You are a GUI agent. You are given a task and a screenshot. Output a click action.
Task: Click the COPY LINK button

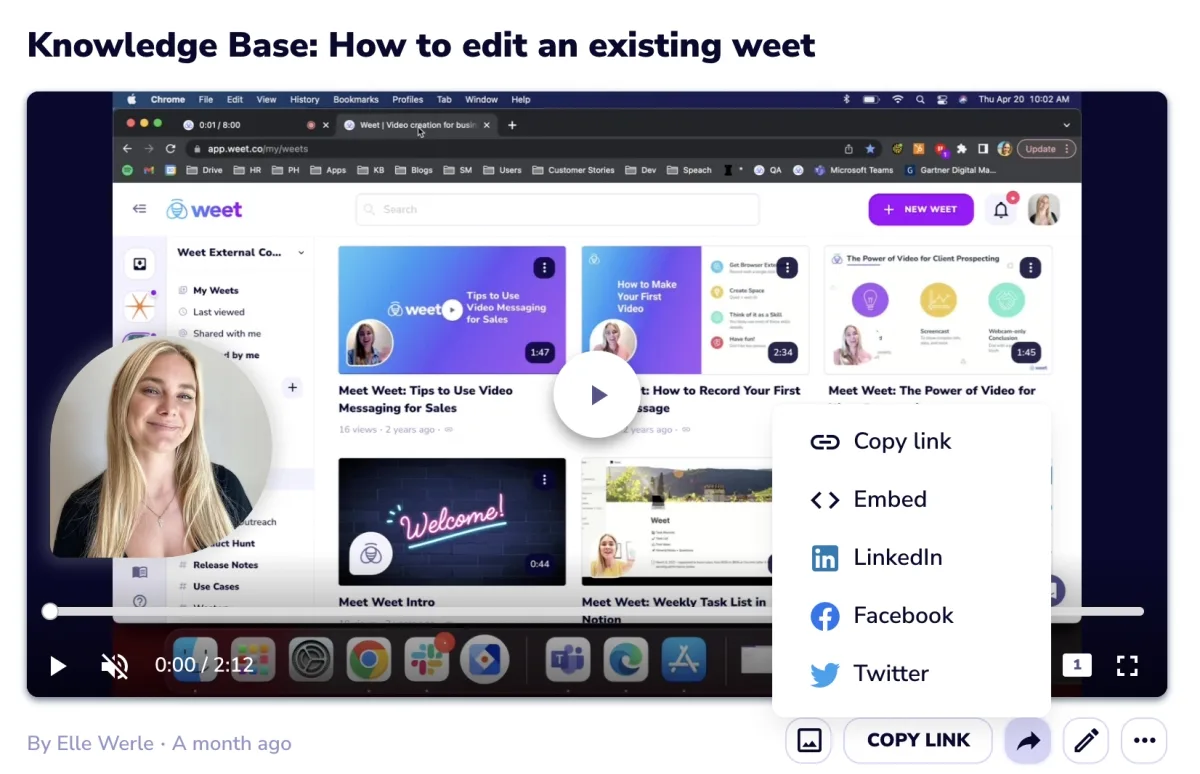(918, 741)
